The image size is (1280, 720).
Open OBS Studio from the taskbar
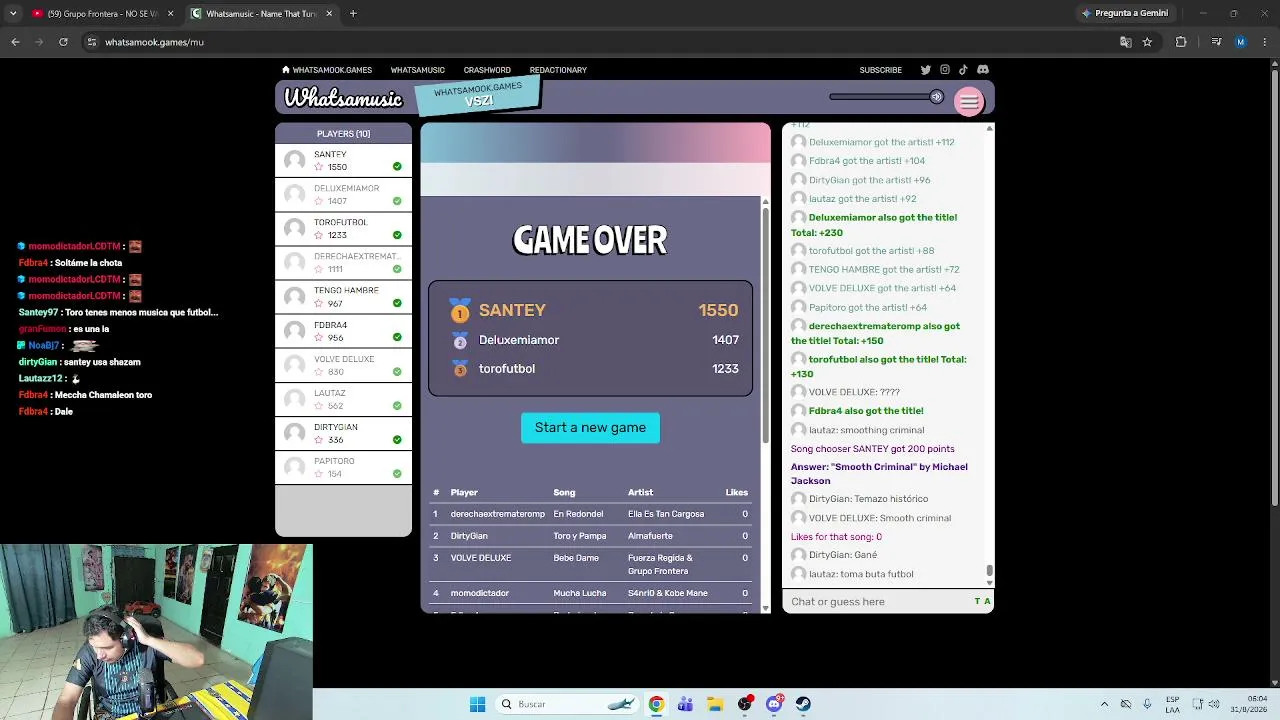tap(745, 704)
